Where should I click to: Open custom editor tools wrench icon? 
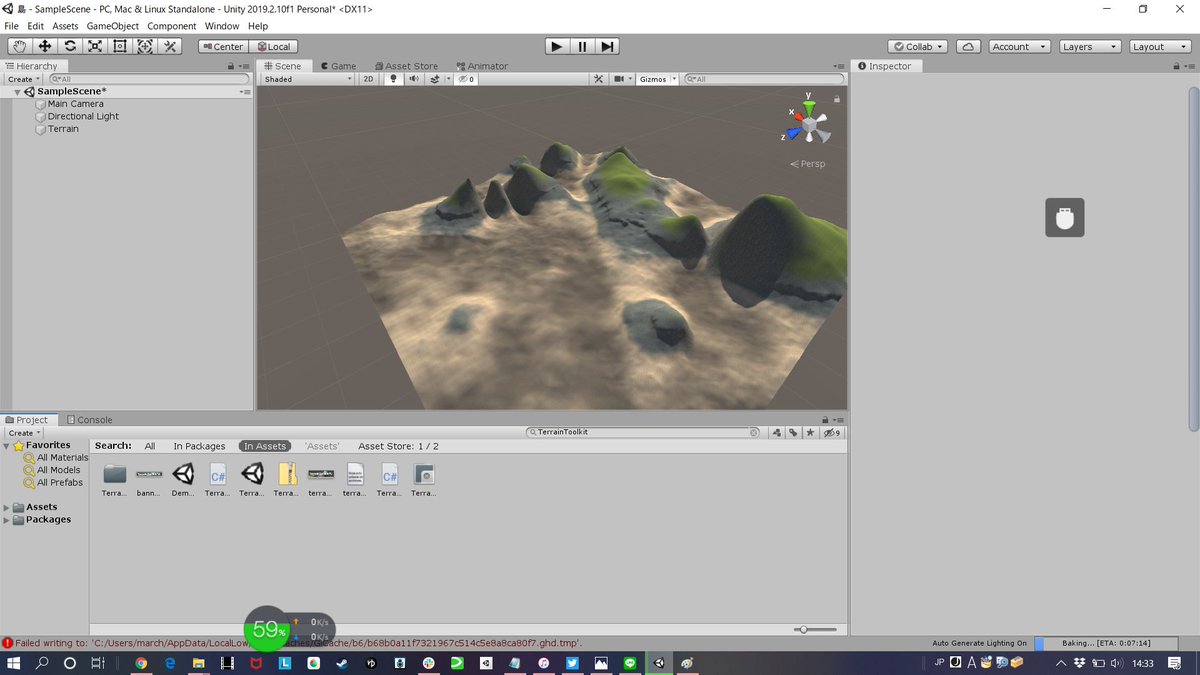[x=170, y=46]
